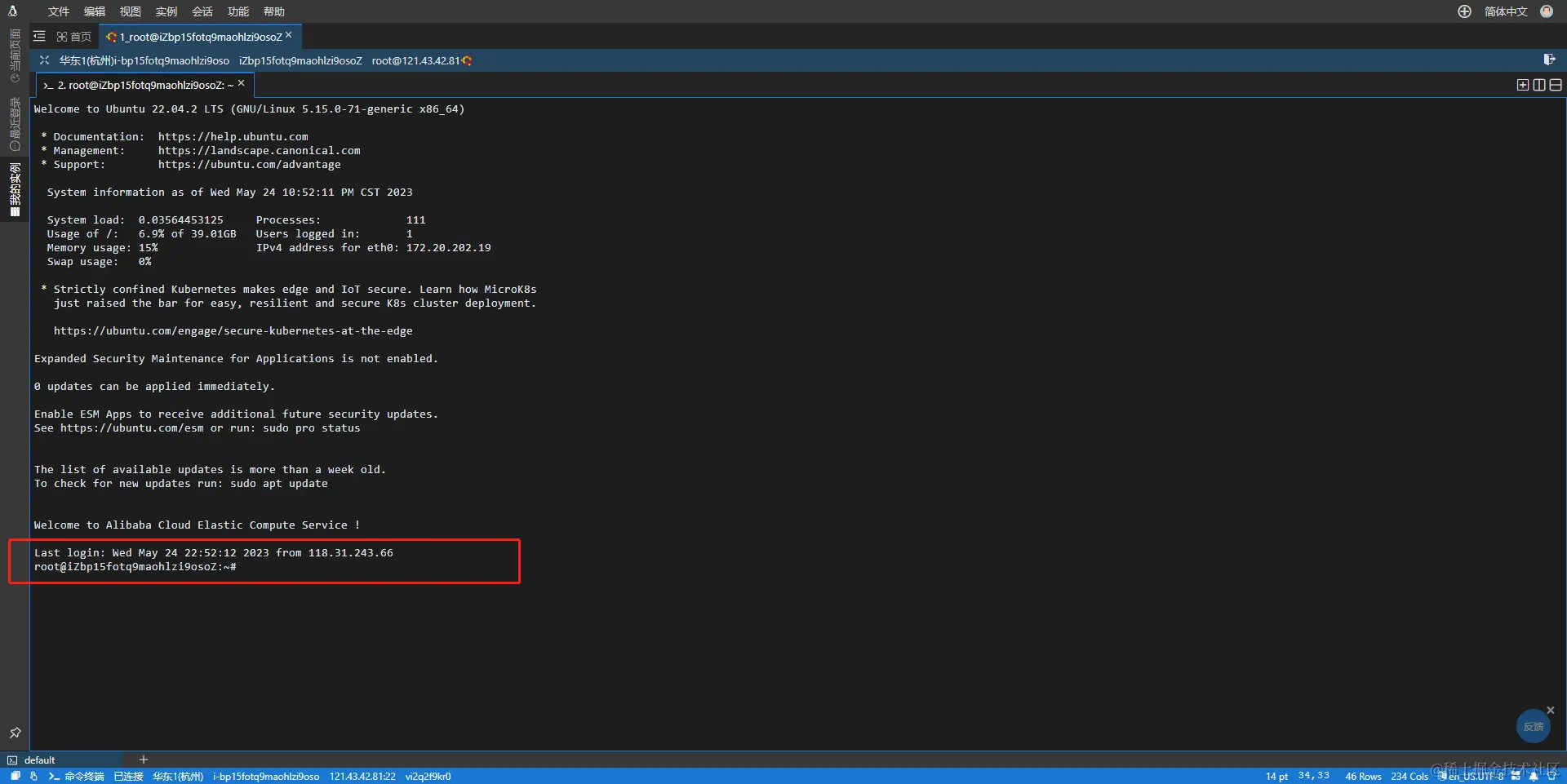Click vi2q2f9kr0 in the status bar

tap(428, 777)
